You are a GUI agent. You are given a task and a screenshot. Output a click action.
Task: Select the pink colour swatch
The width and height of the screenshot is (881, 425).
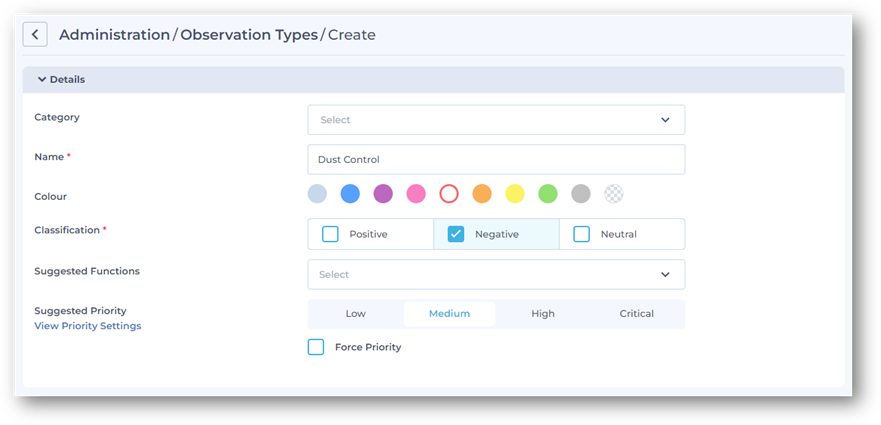click(416, 194)
